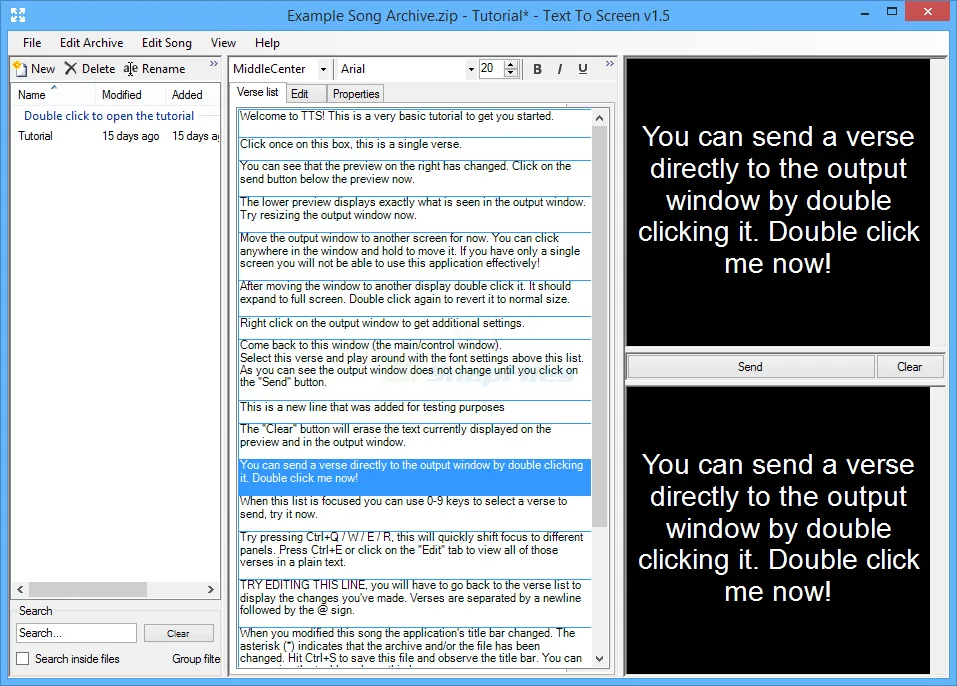The image size is (957, 686).
Task: Select verse 'The "Clear" button will erase'
Action: click(414, 441)
